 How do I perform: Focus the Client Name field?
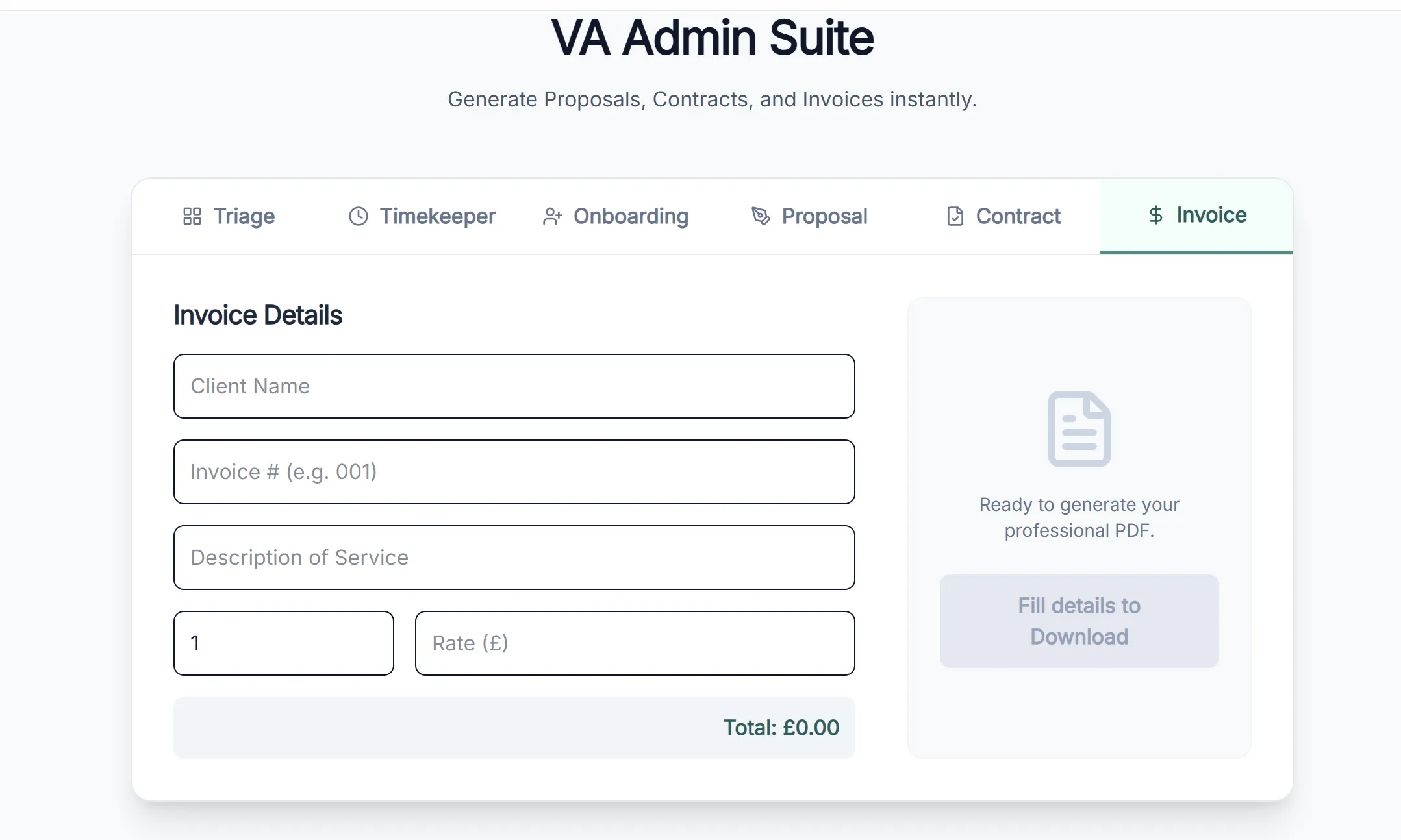[514, 386]
